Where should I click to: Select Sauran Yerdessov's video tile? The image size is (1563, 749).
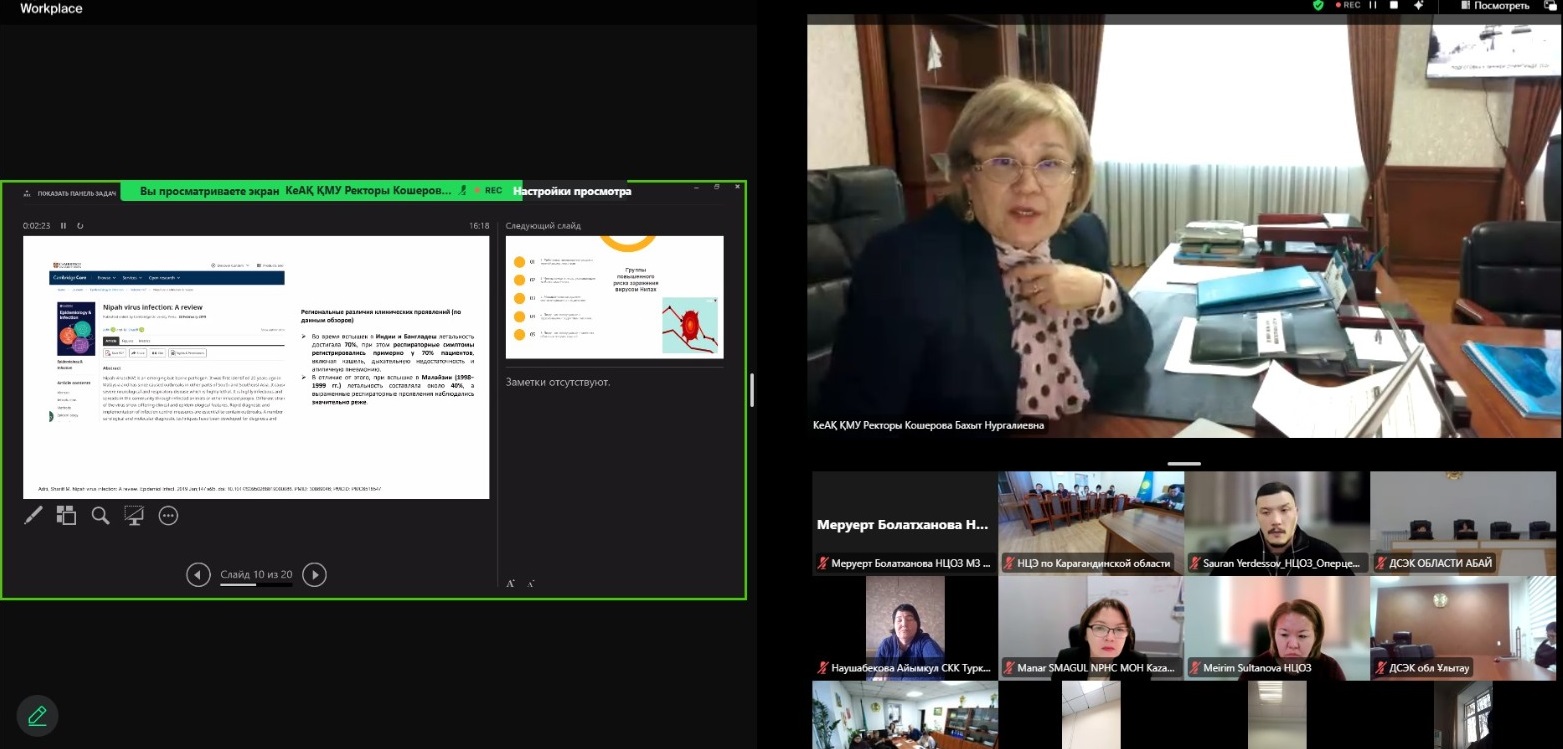[1275, 521]
